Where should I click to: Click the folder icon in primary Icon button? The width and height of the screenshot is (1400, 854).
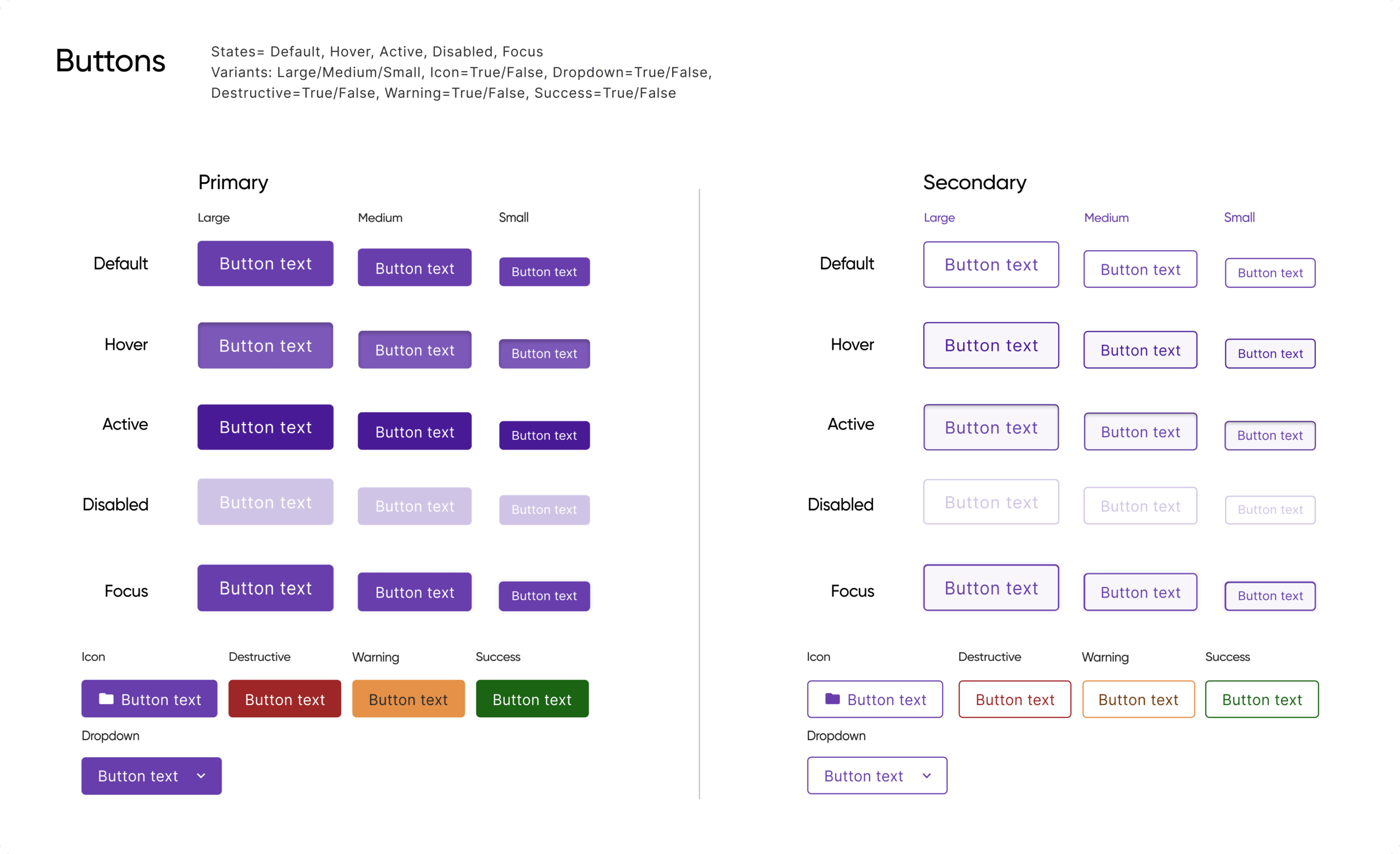pyautogui.click(x=106, y=698)
